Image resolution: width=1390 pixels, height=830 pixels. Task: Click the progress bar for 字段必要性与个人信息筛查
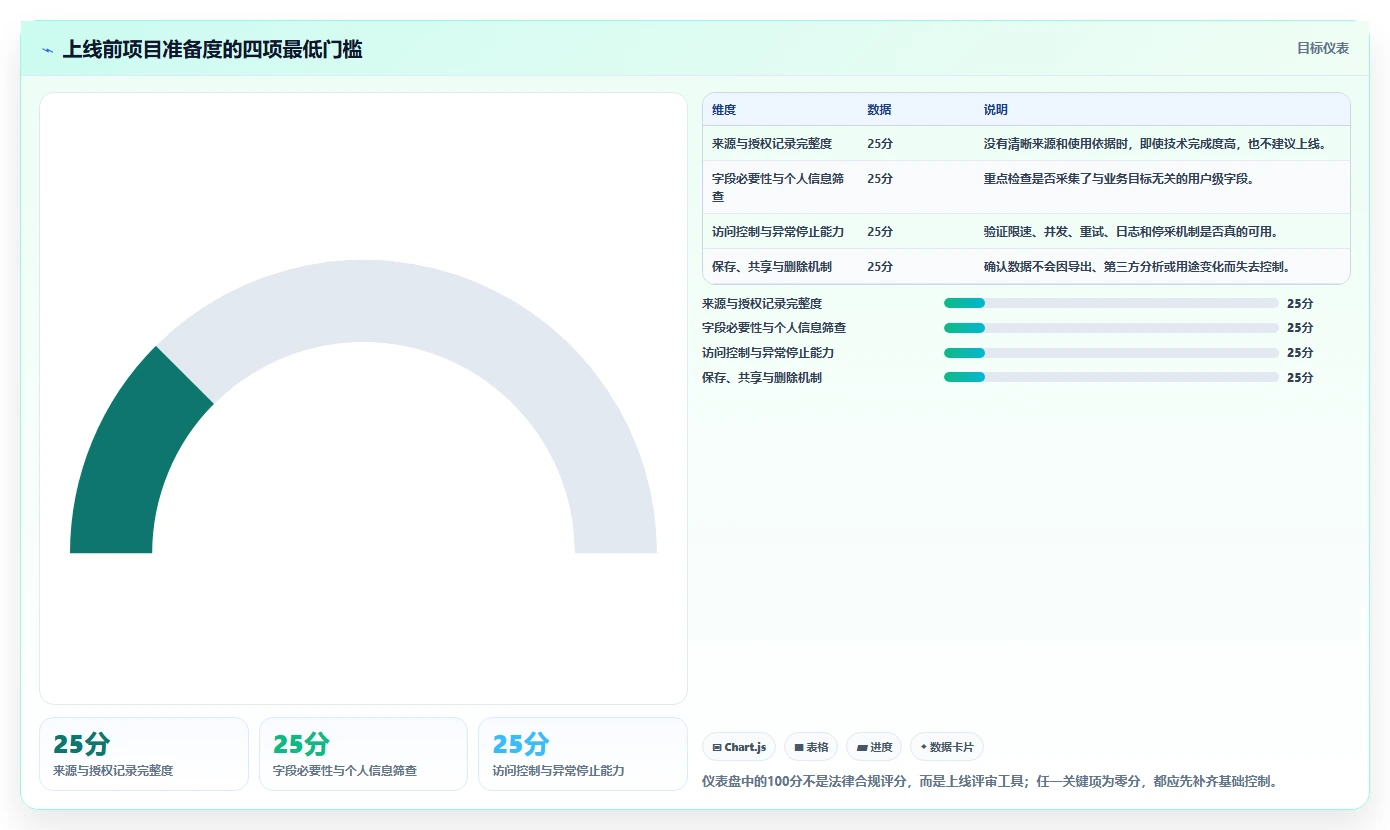pyautogui.click(x=1111, y=328)
